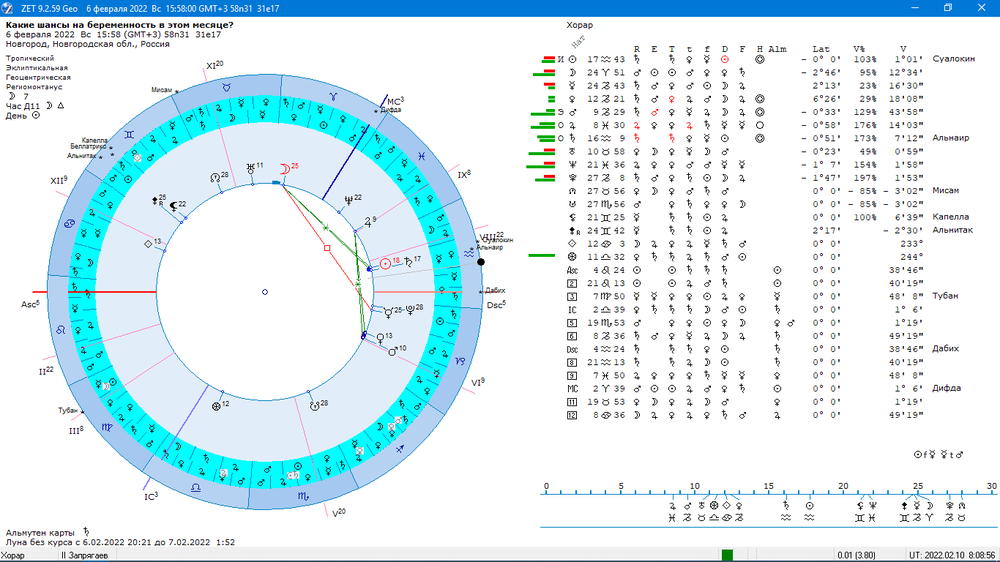Select the MC row in the table
Screen dimensions: 1000x562
pyautogui.click(x=763, y=389)
